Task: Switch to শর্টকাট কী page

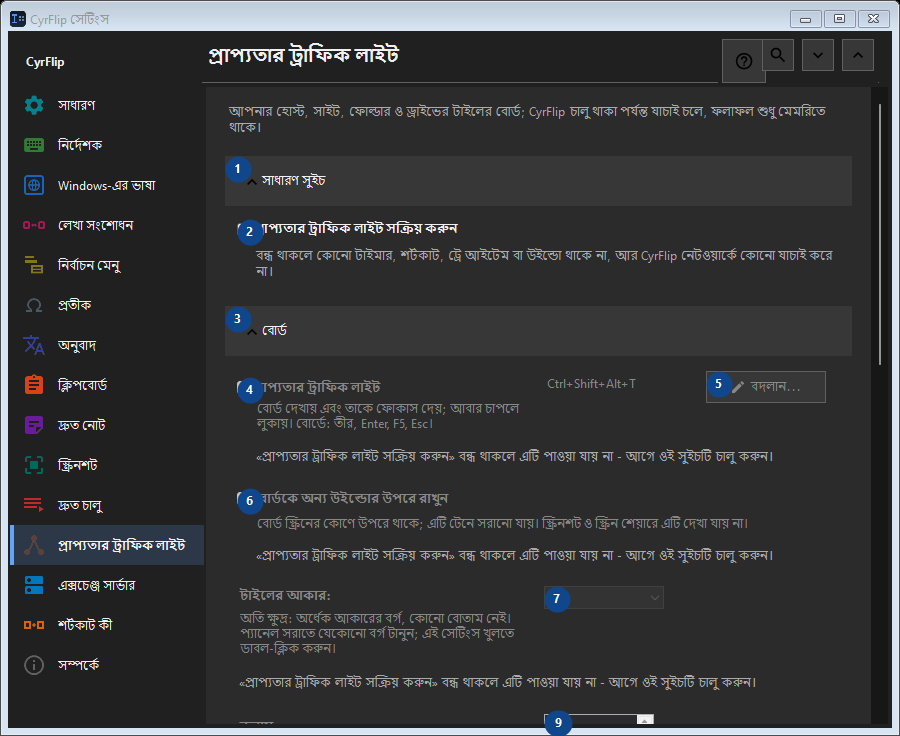Action: pos(107,625)
